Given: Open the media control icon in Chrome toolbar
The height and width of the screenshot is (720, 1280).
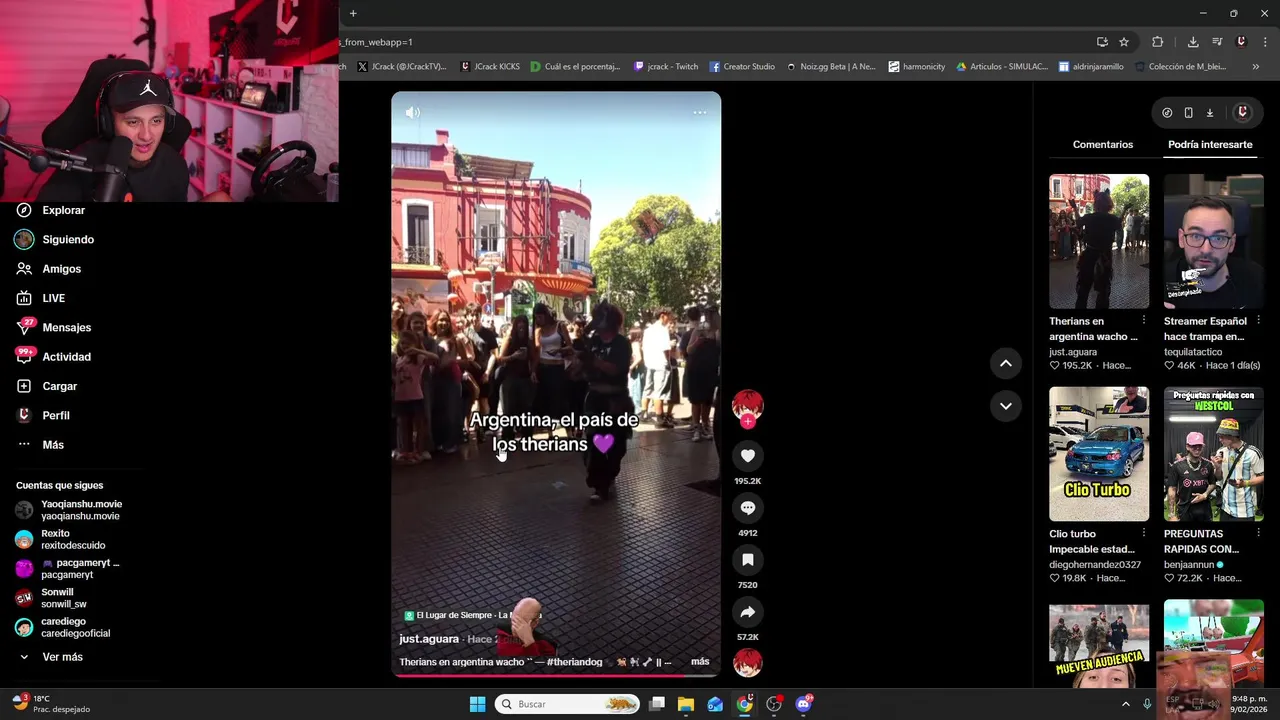Looking at the screenshot, I should point(1217,42).
